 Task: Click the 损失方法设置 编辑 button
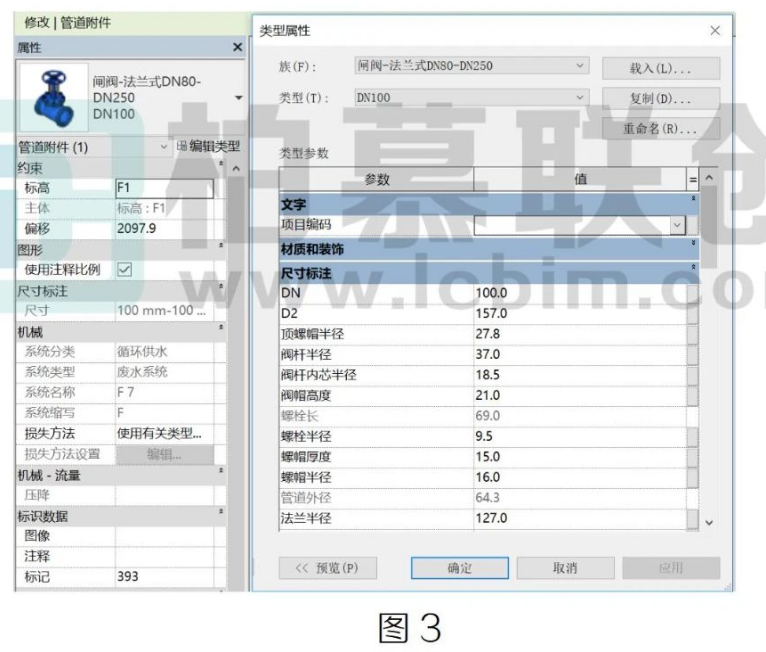tap(165, 455)
